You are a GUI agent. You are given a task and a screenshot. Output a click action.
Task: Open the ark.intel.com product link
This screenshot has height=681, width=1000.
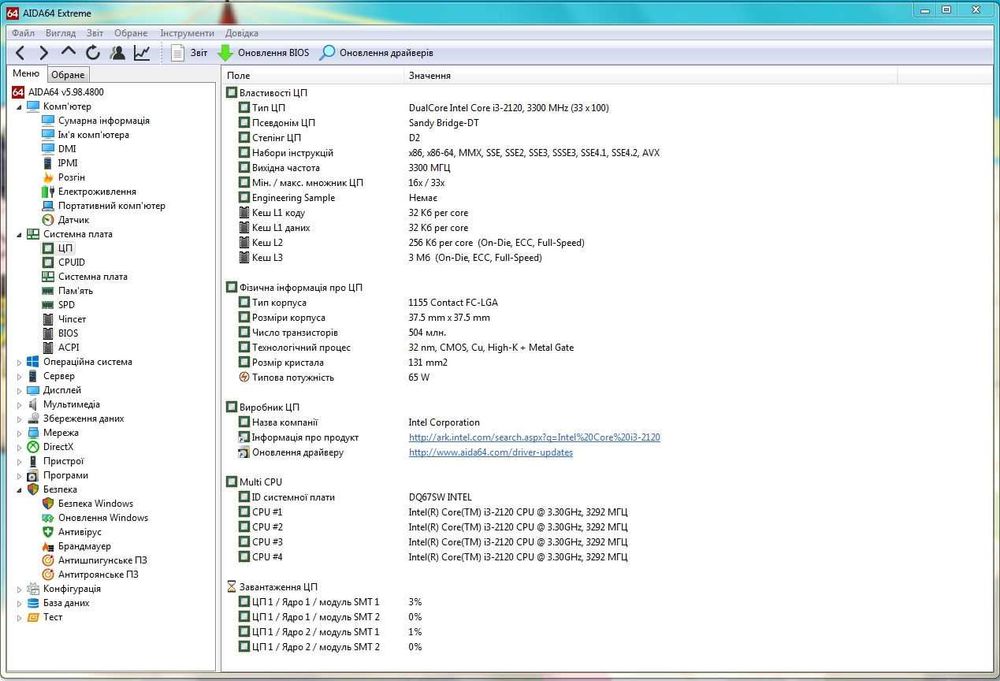point(534,437)
